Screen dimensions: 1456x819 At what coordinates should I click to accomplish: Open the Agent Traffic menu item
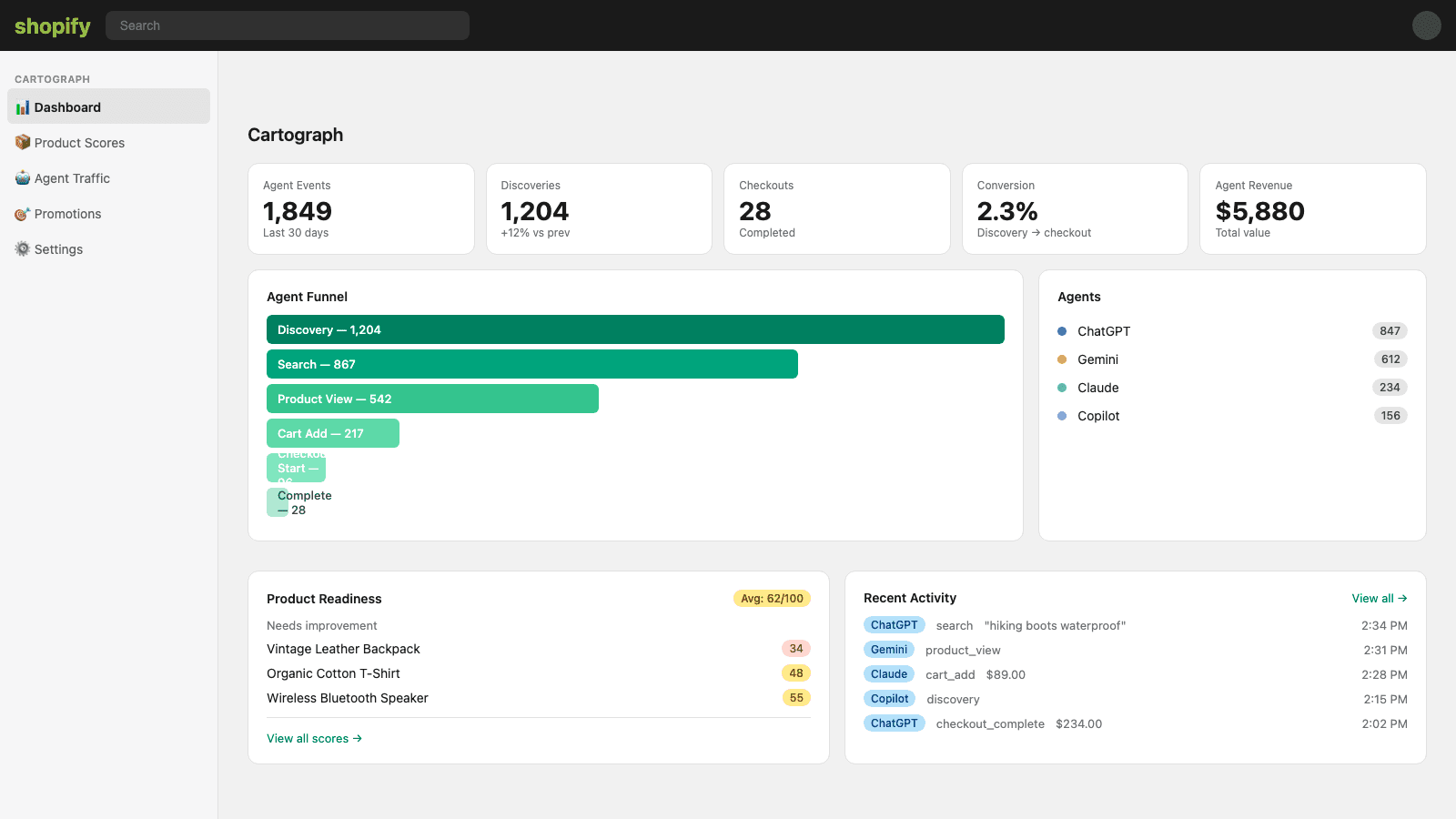click(109, 178)
